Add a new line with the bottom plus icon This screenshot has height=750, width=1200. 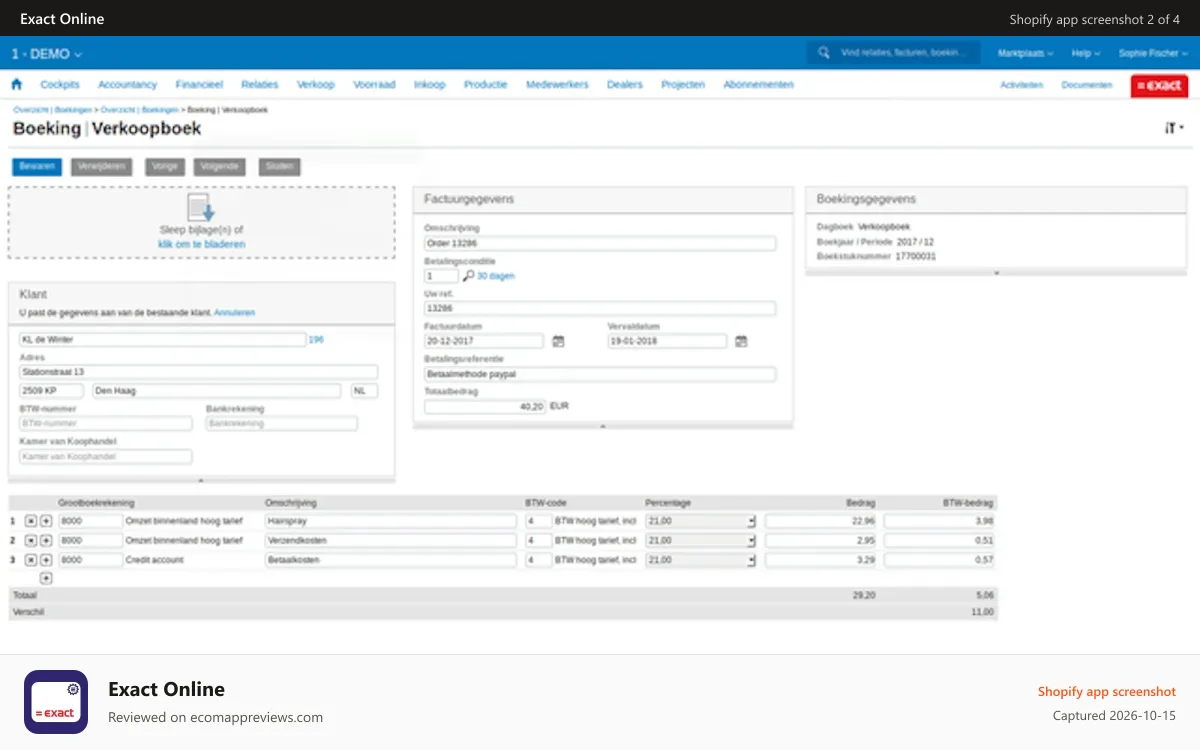tap(46, 578)
